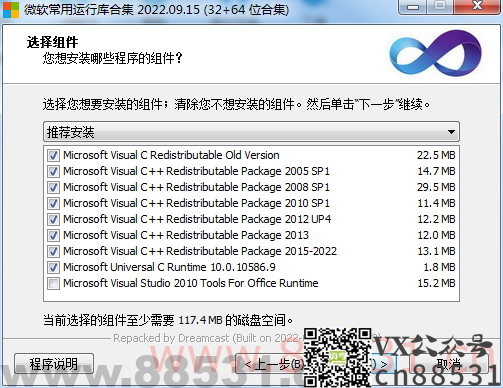
Task: Toggle Visual C++ Redistributable Package 2015-2022 checkbox
Action: click(x=53, y=251)
